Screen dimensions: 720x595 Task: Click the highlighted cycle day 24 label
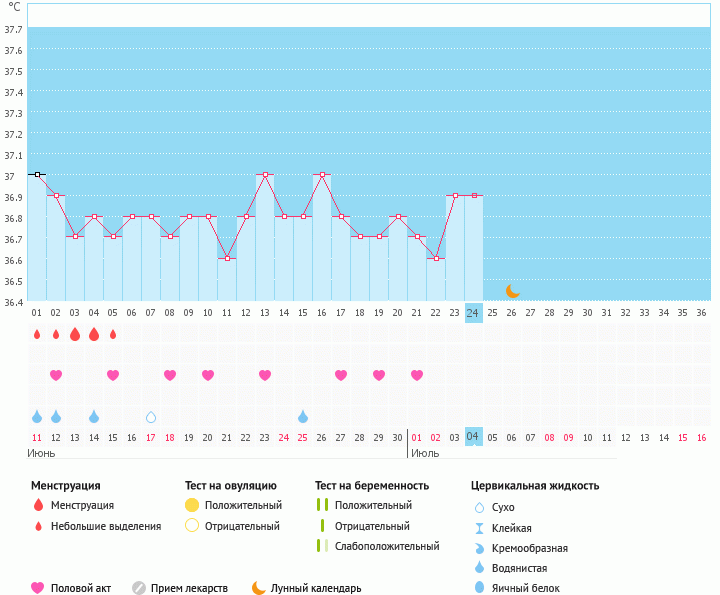coord(474,313)
